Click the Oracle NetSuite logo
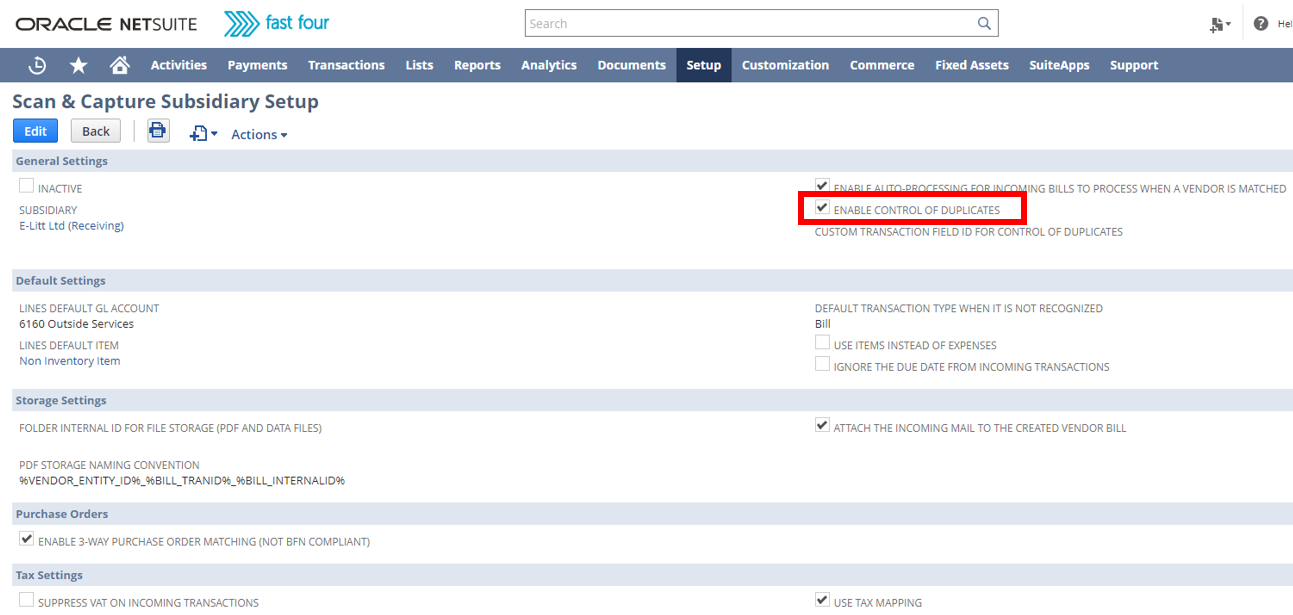Viewport: 1293px width, 615px height. point(107,23)
